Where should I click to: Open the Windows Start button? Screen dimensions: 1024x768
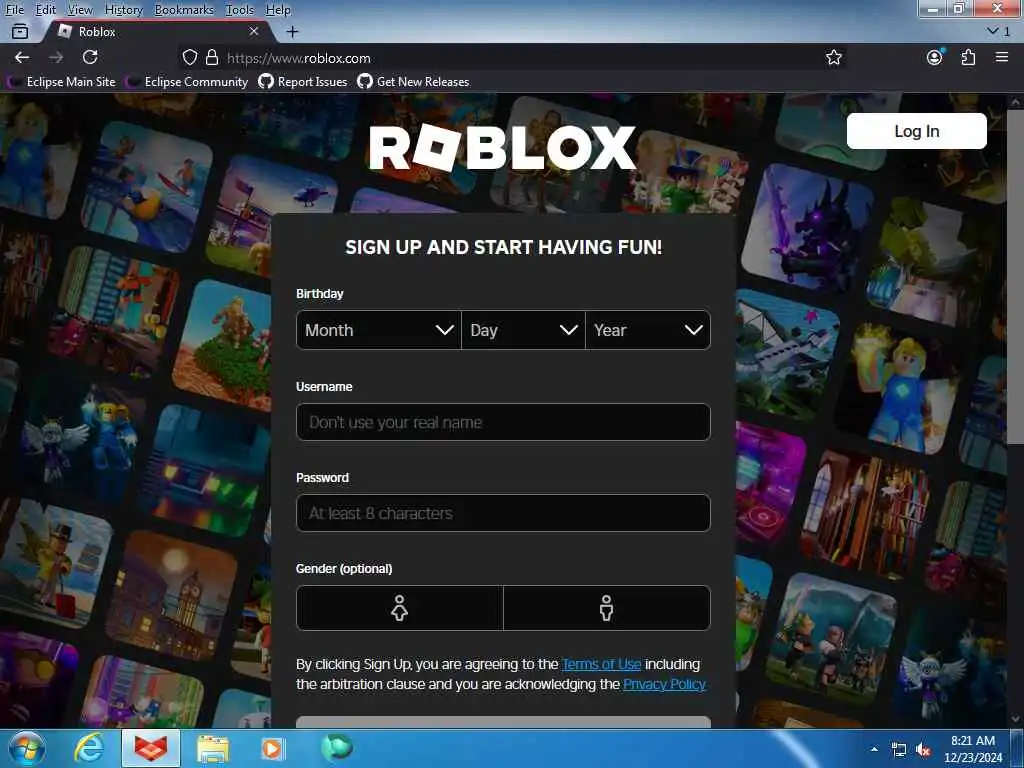[x=26, y=748]
